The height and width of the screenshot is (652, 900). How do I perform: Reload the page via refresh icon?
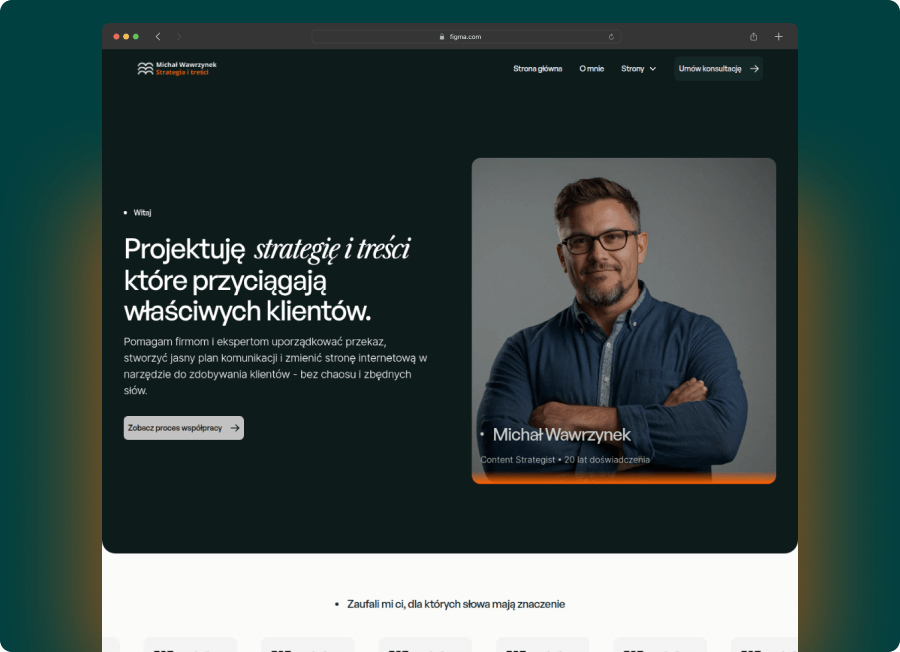611,37
